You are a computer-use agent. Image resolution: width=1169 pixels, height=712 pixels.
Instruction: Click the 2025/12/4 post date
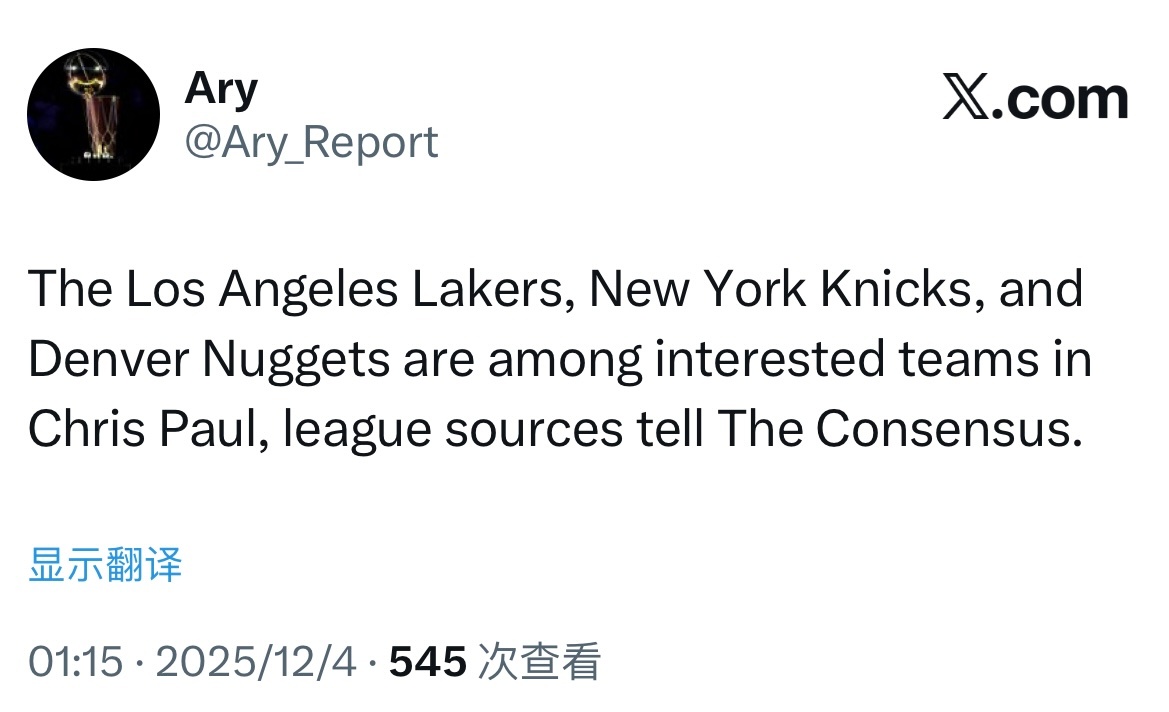tap(256, 661)
